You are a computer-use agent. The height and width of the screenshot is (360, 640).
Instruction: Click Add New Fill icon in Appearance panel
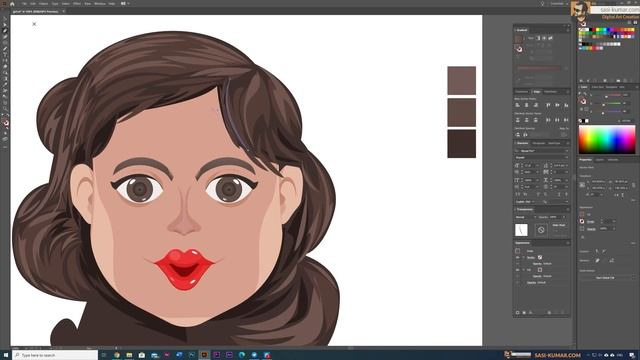[524, 313]
